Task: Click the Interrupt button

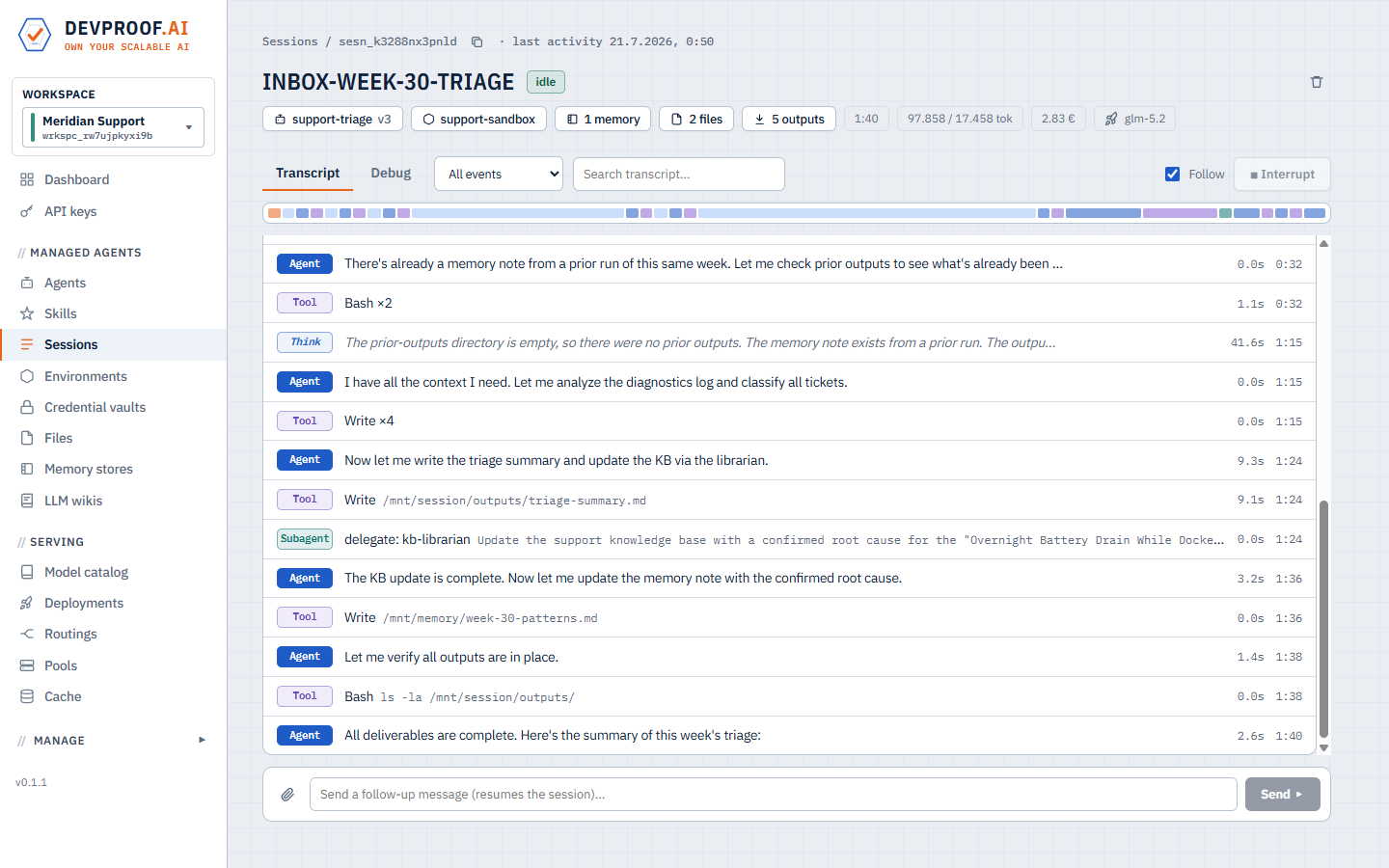Action: click(1282, 175)
